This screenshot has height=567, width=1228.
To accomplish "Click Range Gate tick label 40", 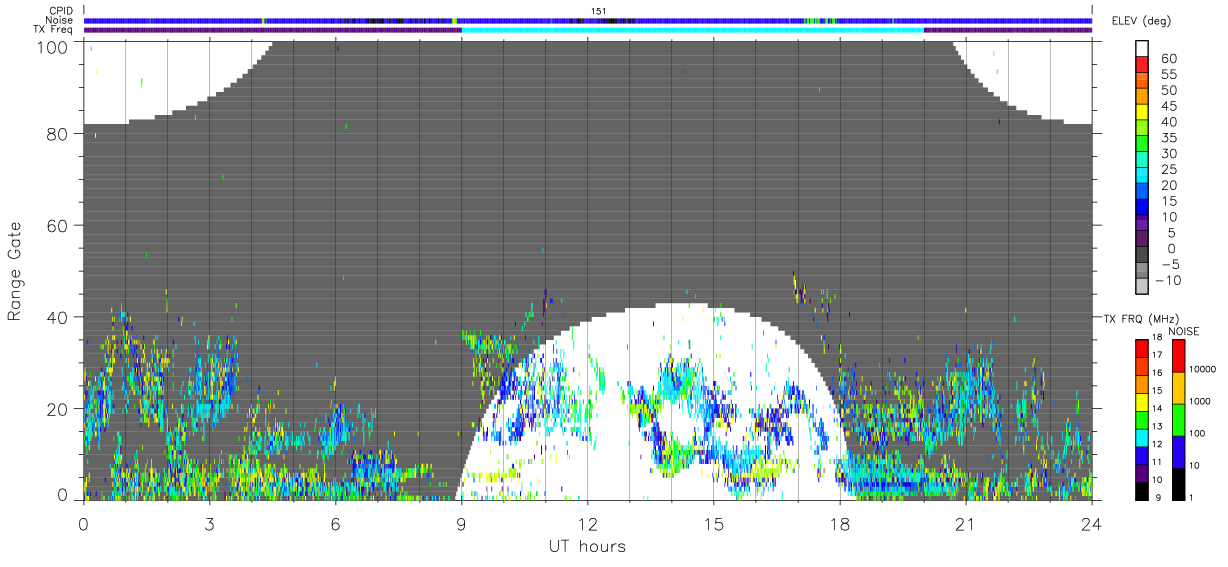I will 60,318.
